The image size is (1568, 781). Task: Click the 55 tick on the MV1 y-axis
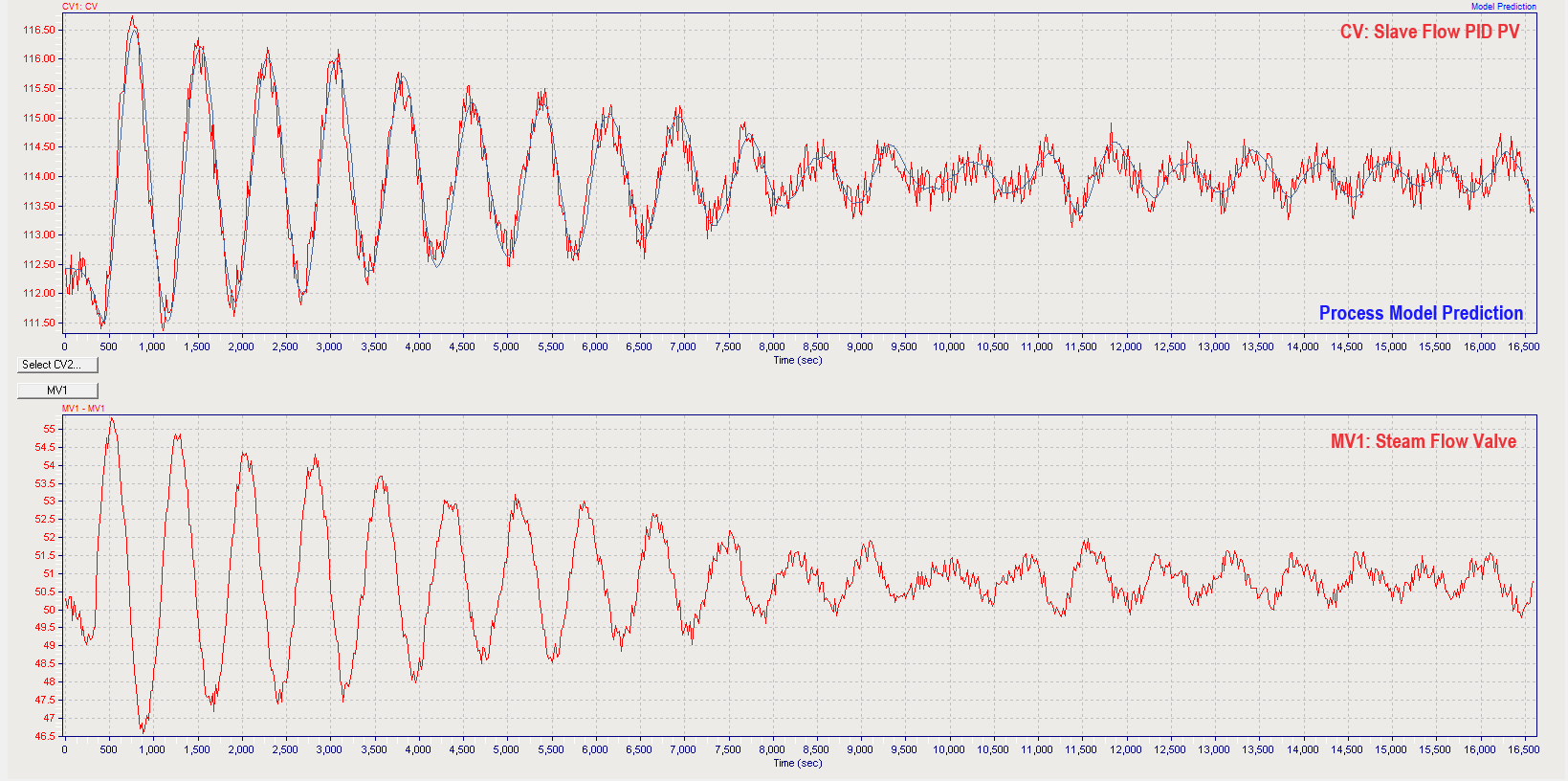pyautogui.click(x=49, y=429)
